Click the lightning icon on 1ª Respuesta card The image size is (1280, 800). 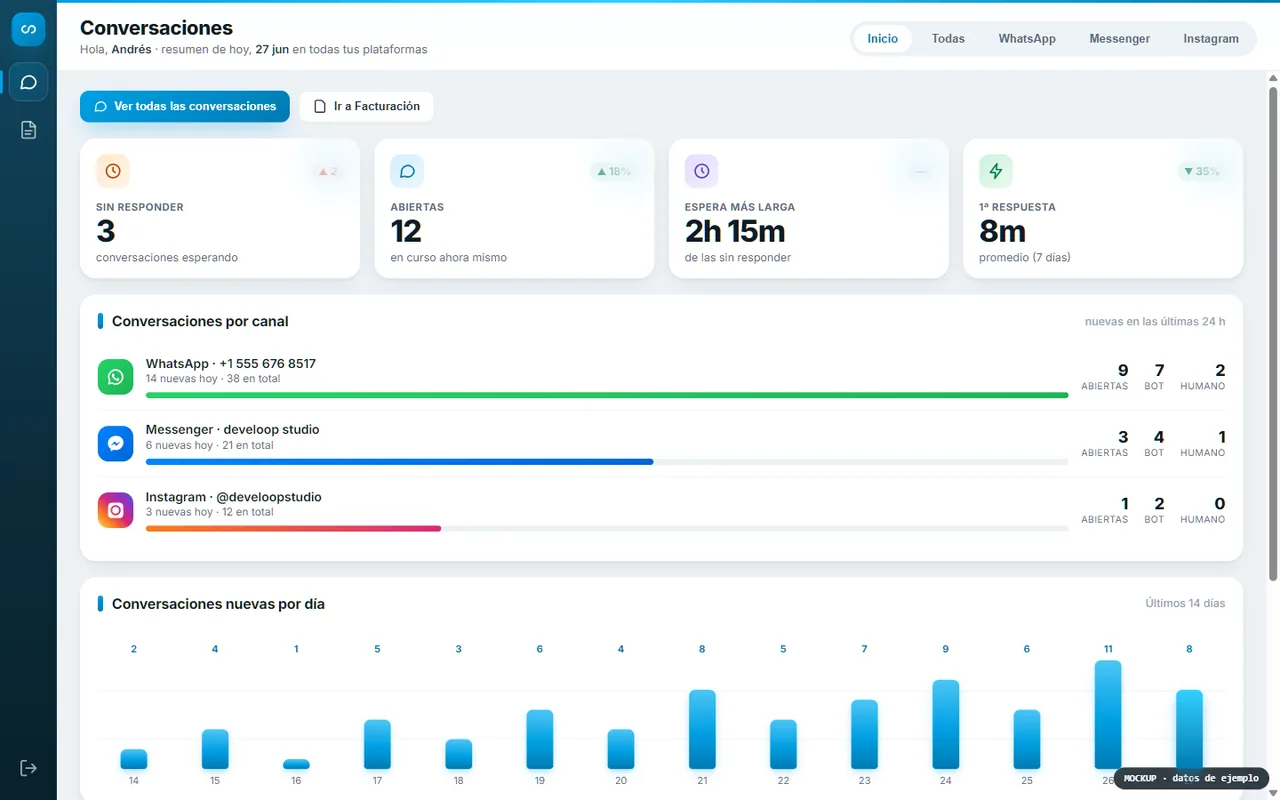coord(996,171)
